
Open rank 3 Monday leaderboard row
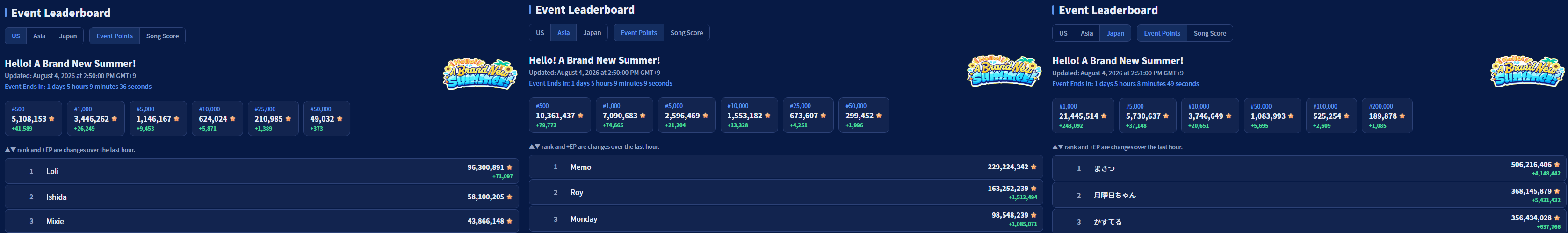786,219
